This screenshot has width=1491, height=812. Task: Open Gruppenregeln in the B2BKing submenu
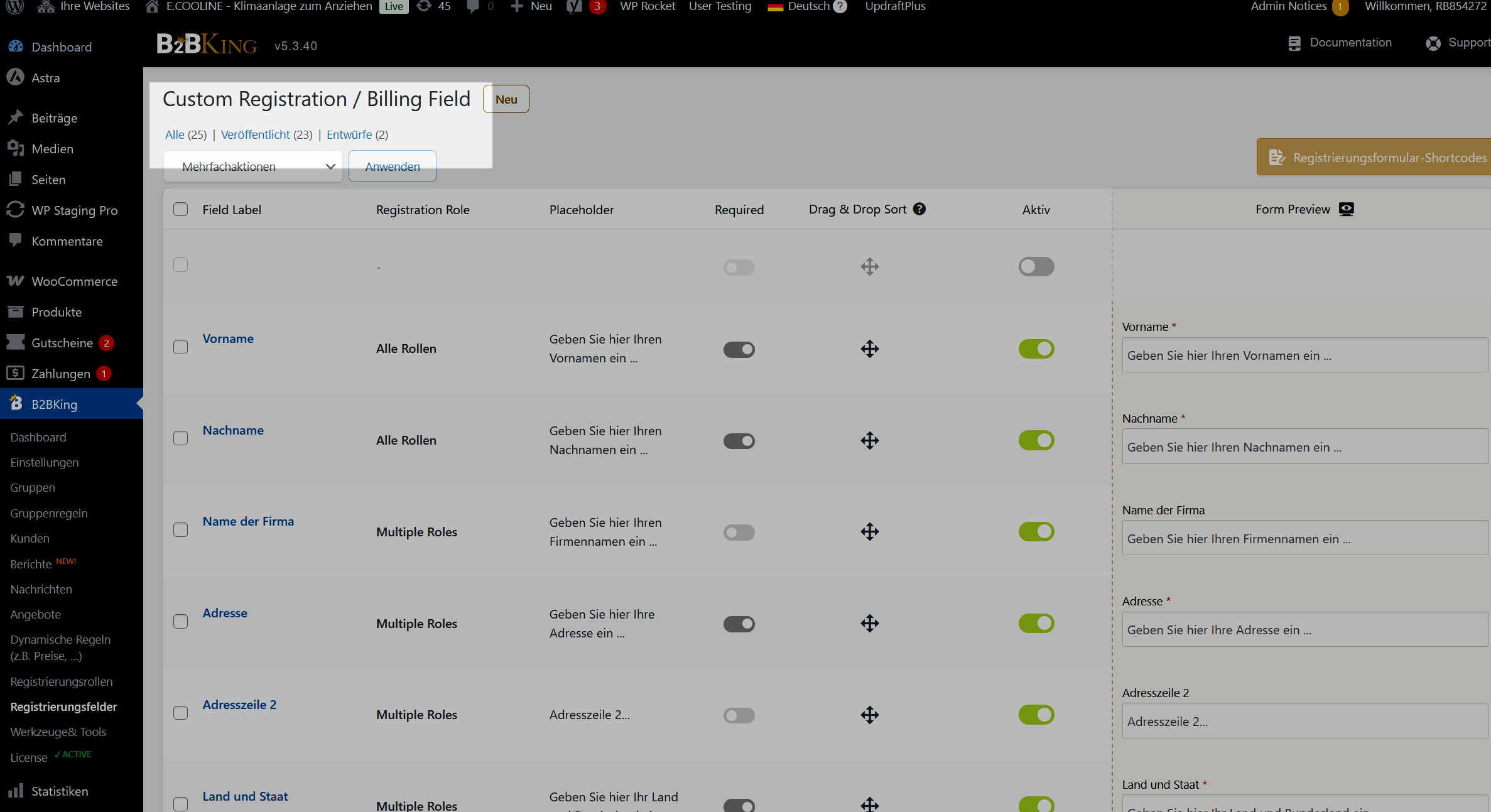(x=49, y=513)
